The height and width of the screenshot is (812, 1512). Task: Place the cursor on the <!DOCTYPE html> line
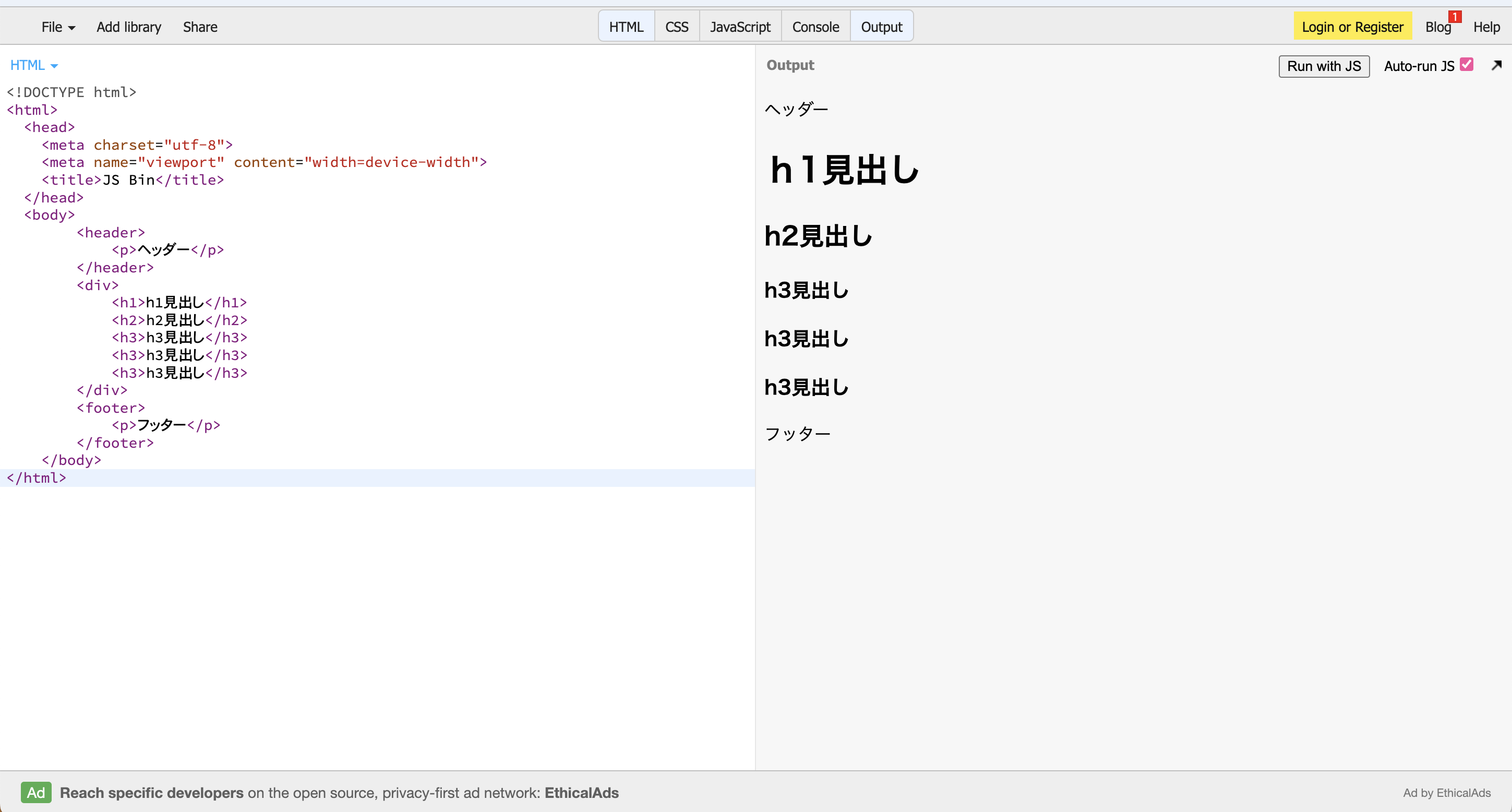click(71, 92)
